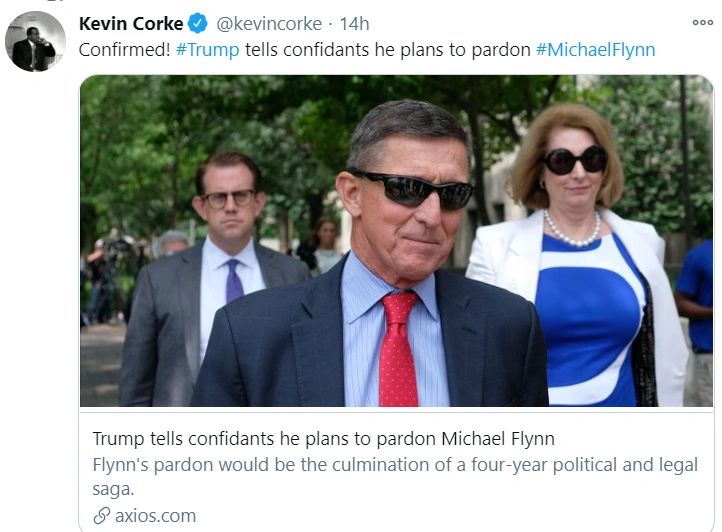Image resolution: width=722 pixels, height=532 pixels.
Task: Open the article preview photo
Action: point(396,240)
